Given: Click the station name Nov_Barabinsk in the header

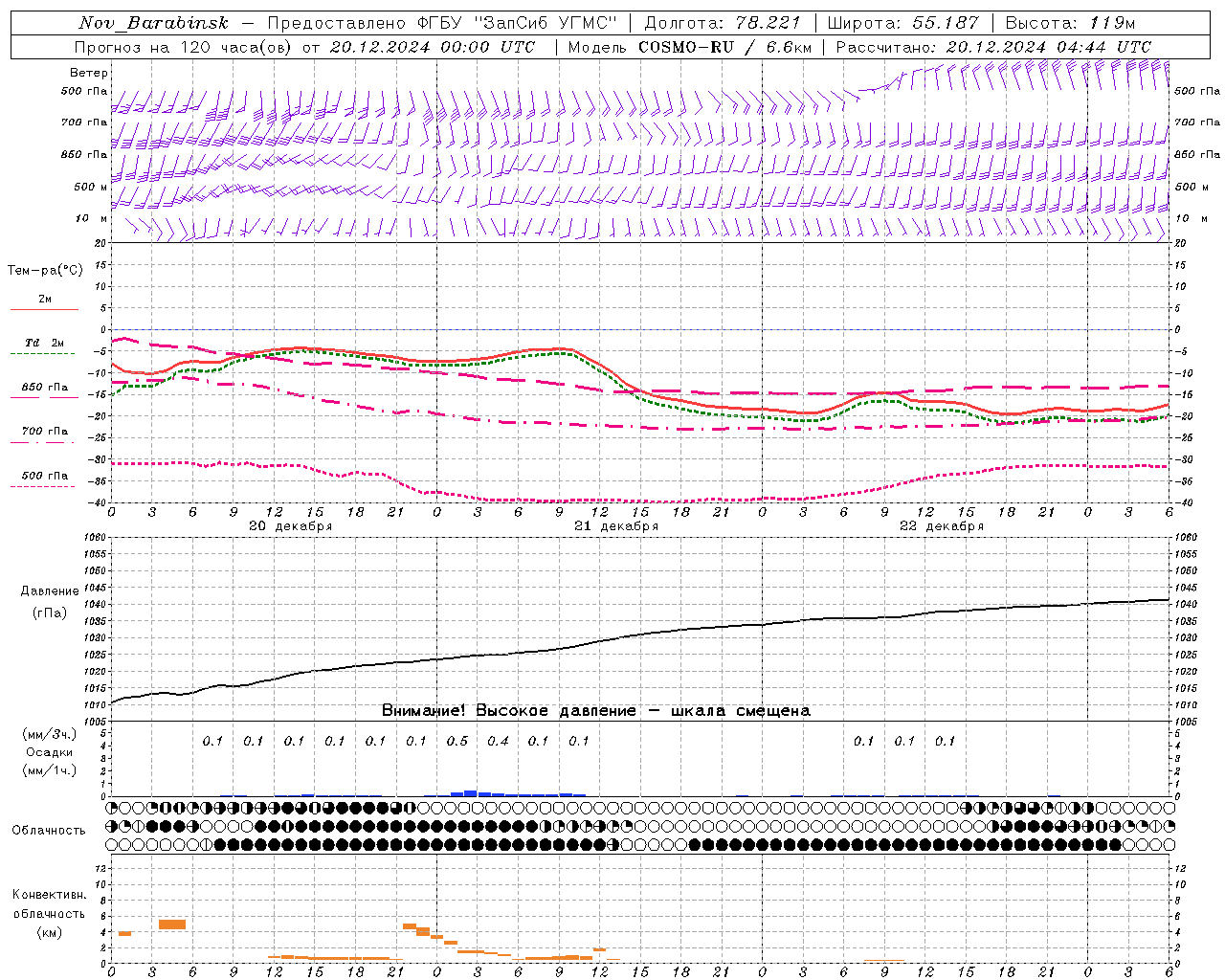Looking at the screenshot, I should point(153,23).
